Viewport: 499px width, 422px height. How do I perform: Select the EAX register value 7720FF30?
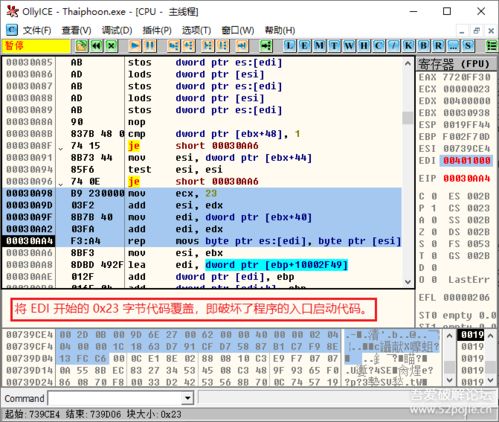[x=467, y=77]
